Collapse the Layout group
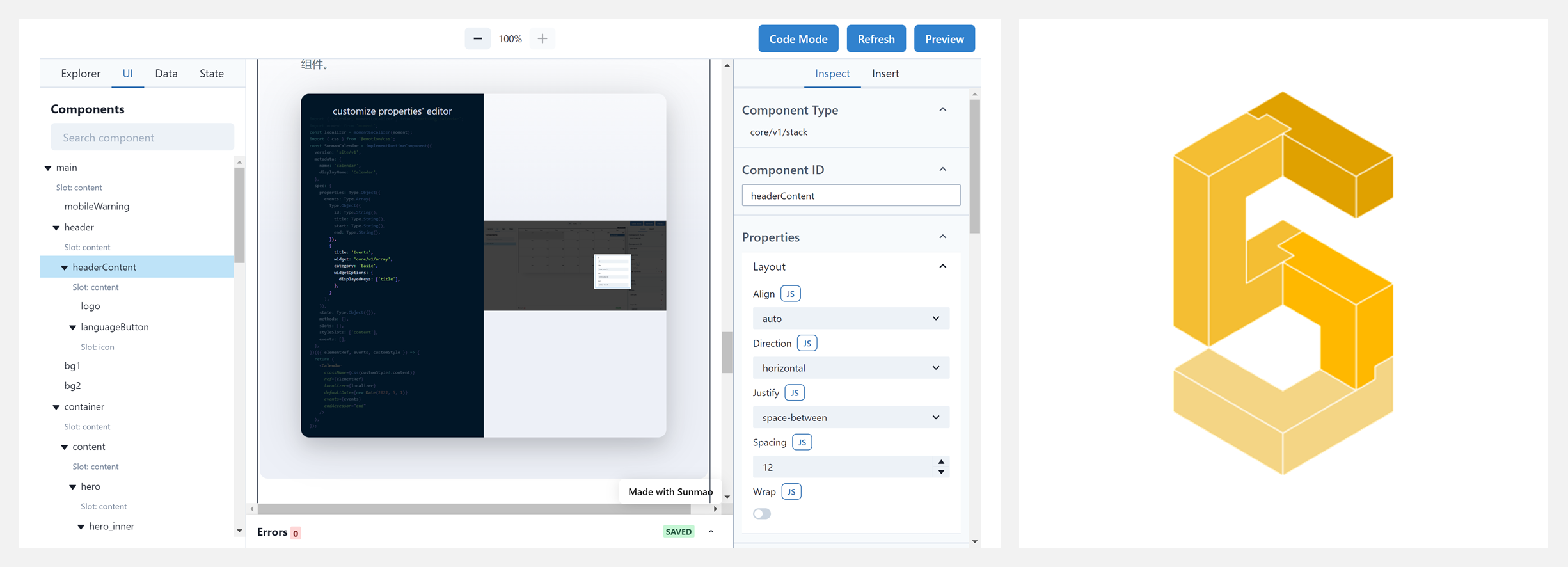The height and width of the screenshot is (567, 1568). coord(942,266)
